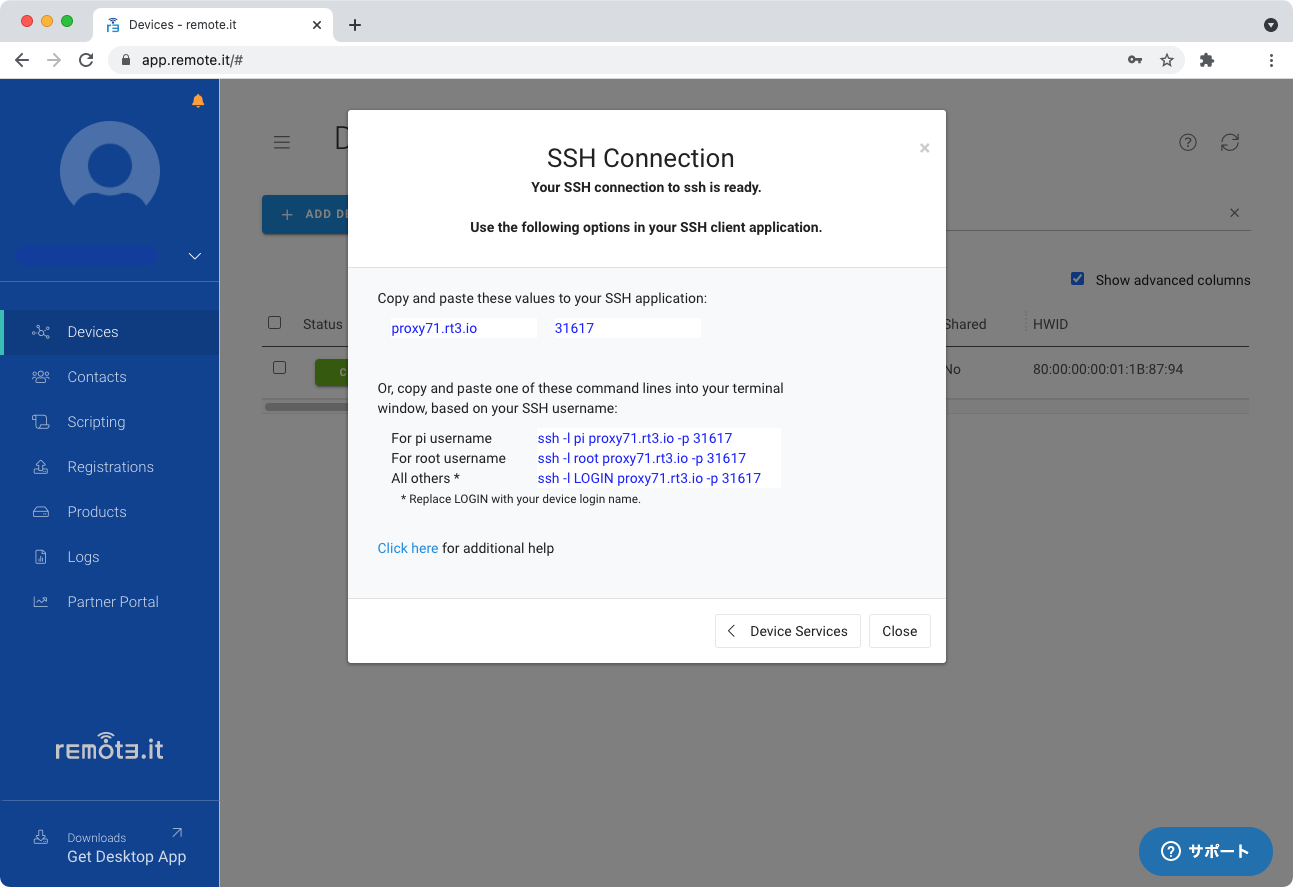Click the Chrome profile dropdown arrow
Image resolution: width=1293 pixels, height=887 pixels.
click(1271, 25)
